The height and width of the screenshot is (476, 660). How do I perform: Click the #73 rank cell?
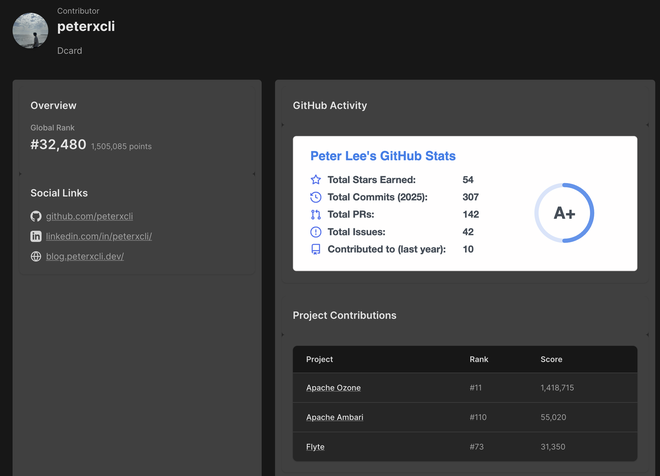click(476, 447)
